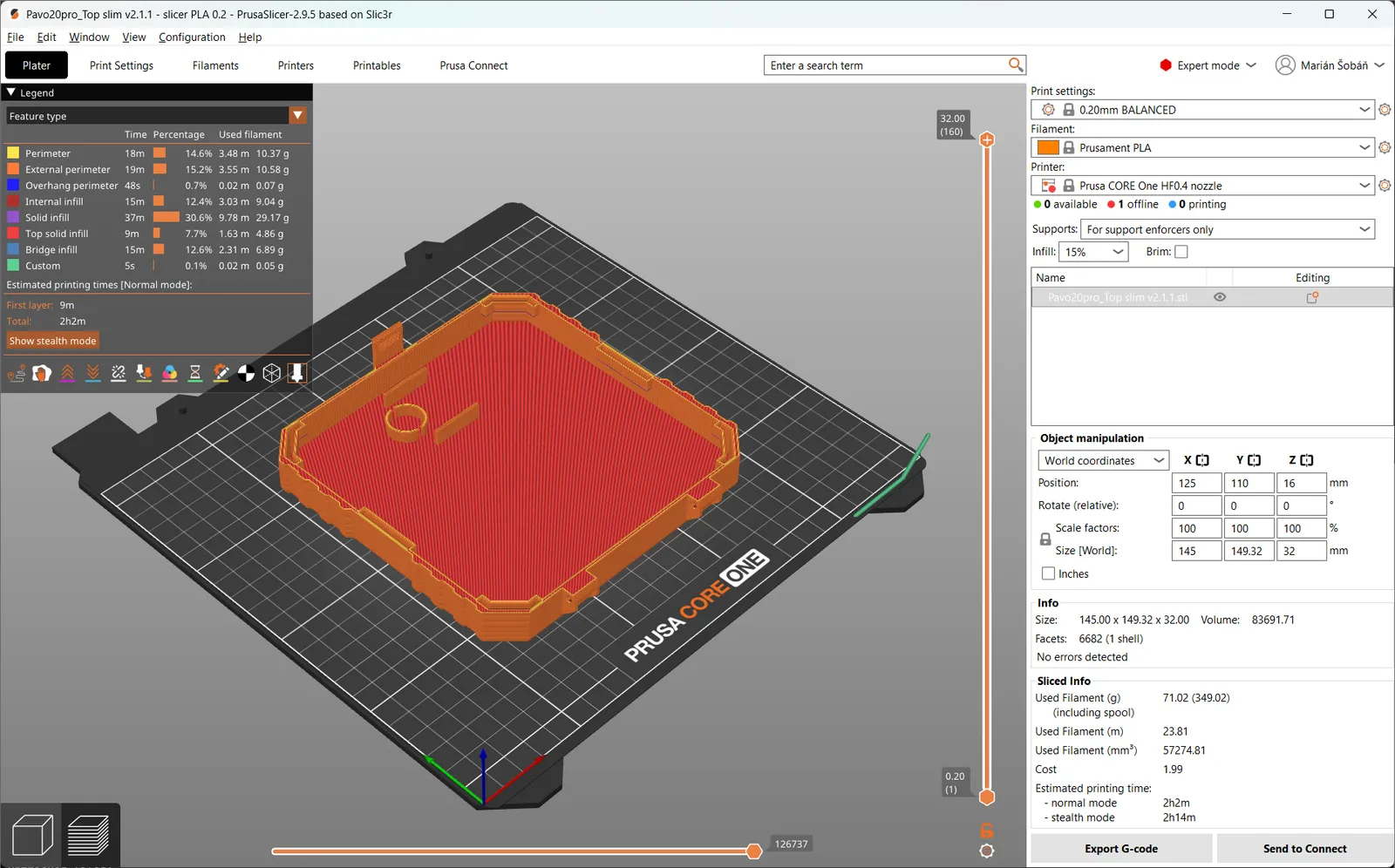Image resolution: width=1395 pixels, height=868 pixels.
Task: Toggle visibility of Pavo20pro object
Action: (x=1220, y=297)
